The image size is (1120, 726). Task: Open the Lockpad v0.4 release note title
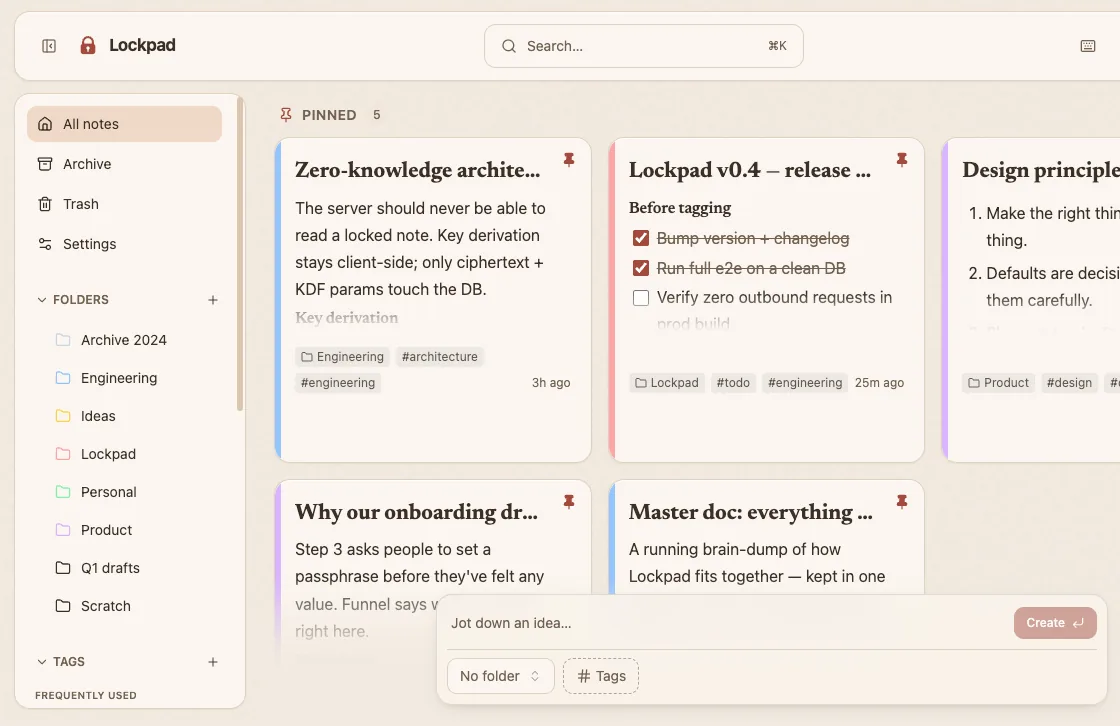pos(749,170)
